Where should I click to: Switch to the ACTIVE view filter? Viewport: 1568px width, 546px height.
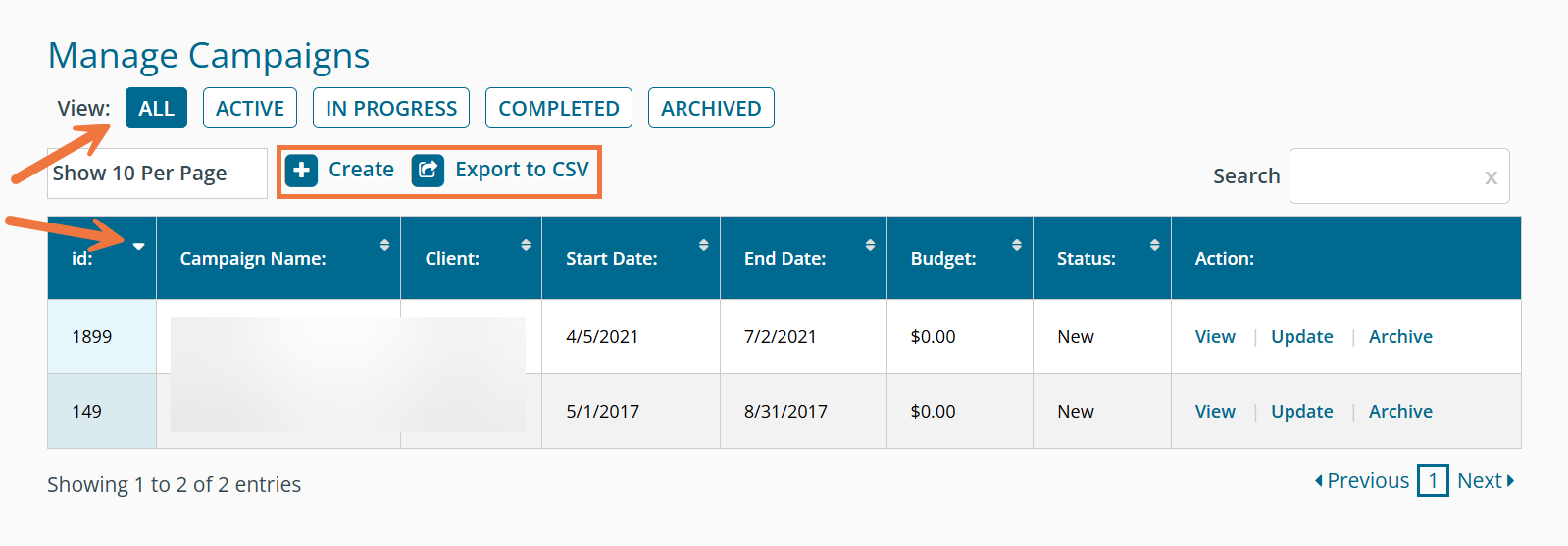pyautogui.click(x=250, y=108)
